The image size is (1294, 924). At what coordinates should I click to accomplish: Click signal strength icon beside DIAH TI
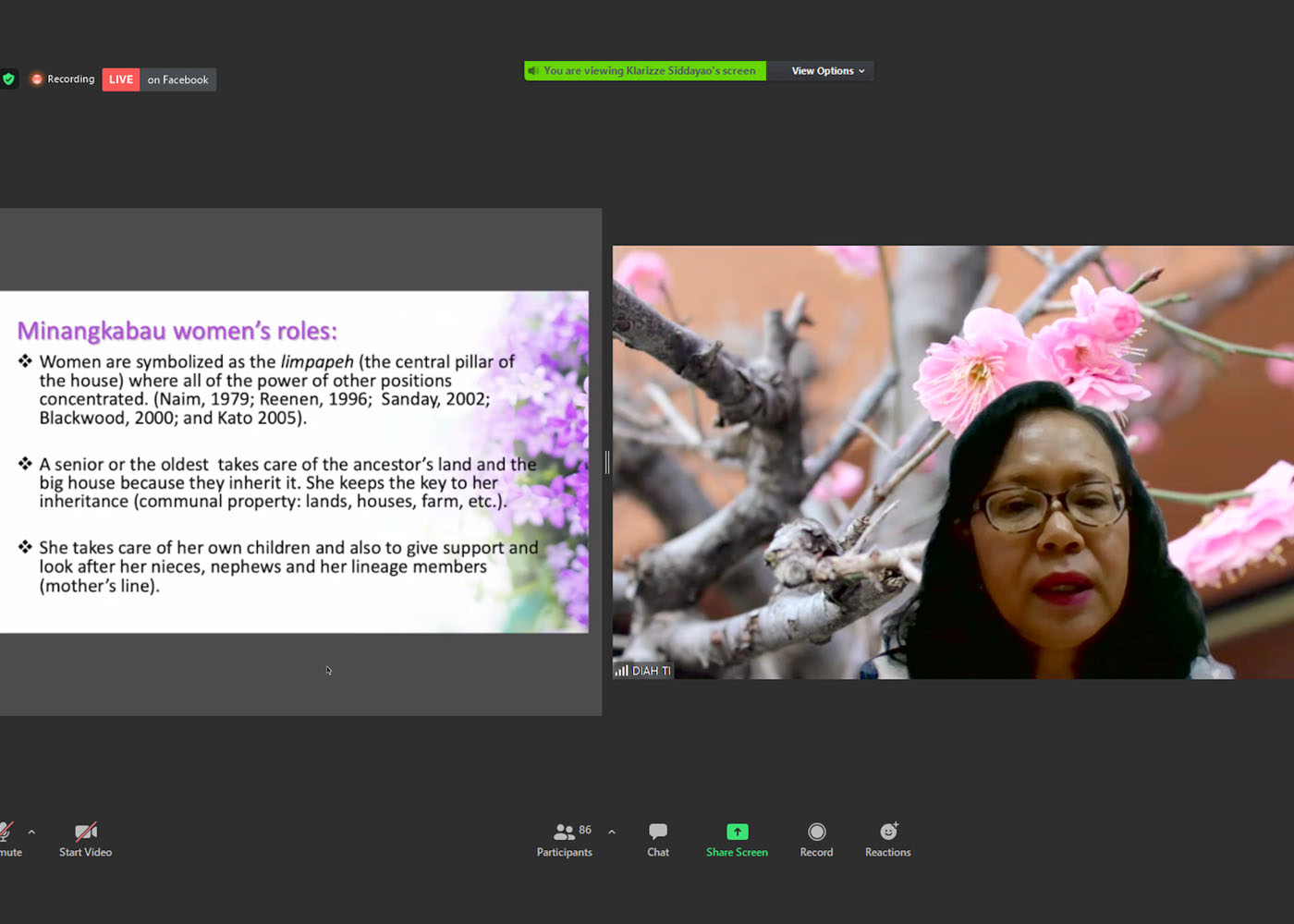622,671
